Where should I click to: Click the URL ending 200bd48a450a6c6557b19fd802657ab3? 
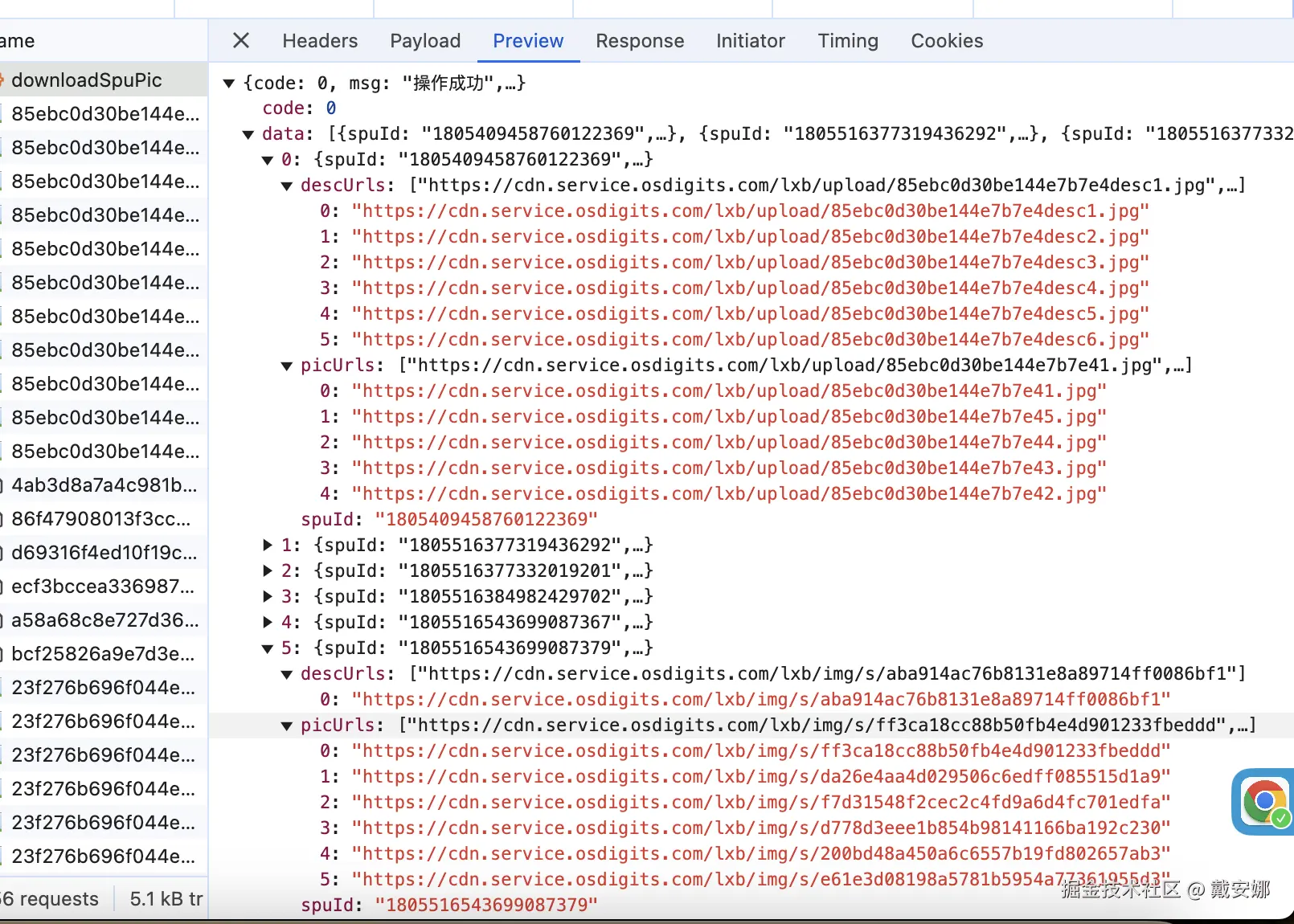[761, 853]
